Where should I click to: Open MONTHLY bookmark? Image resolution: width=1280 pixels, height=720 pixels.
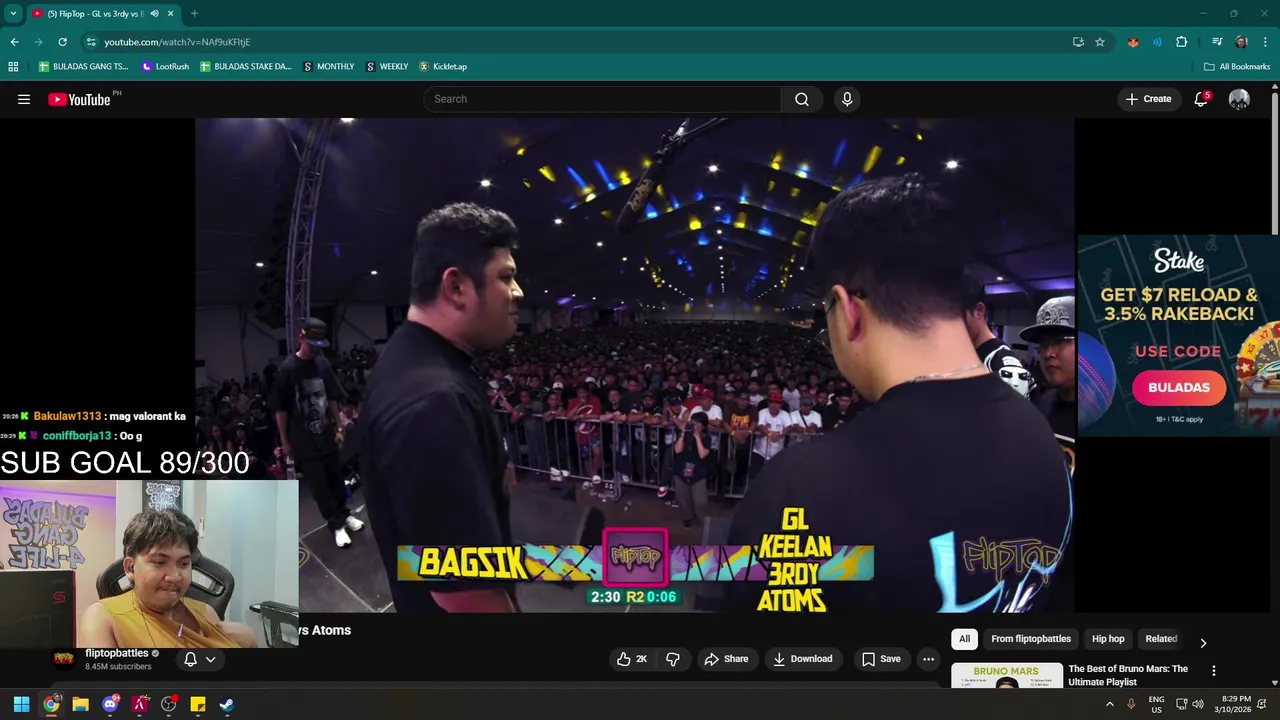point(329,66)
